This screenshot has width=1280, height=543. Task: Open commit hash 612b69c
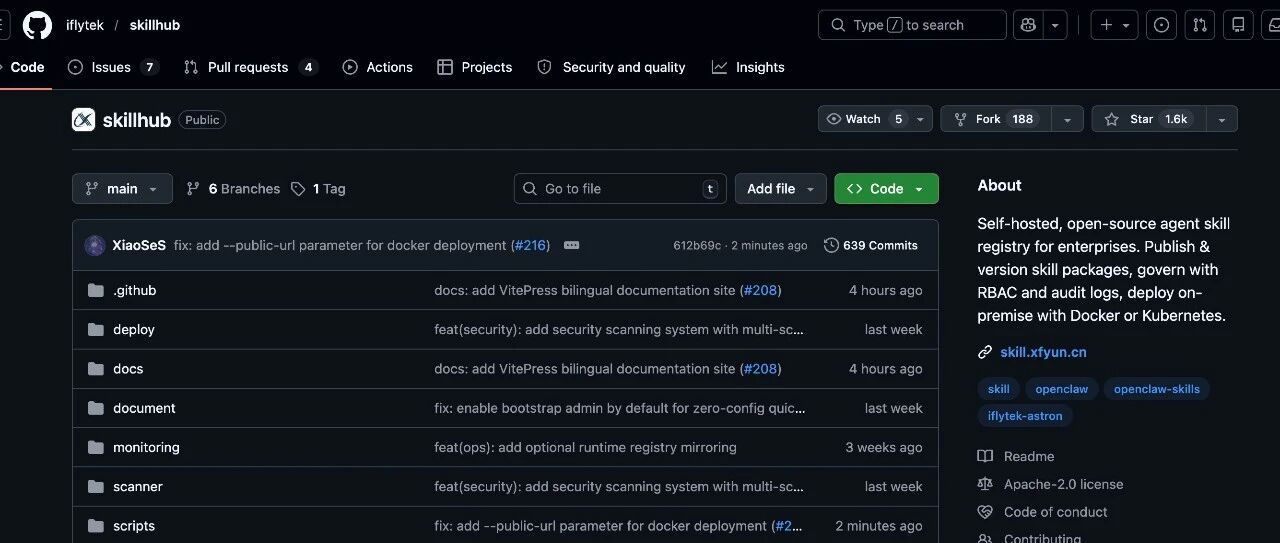tap(697, 245)
